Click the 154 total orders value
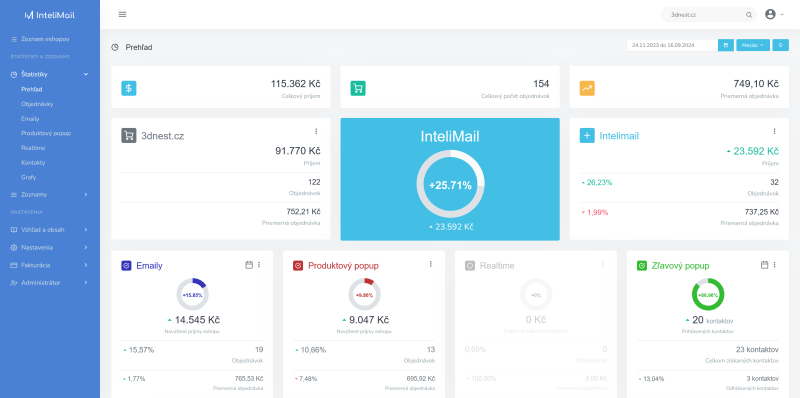800x398 pixels. (x=541, y=84)
